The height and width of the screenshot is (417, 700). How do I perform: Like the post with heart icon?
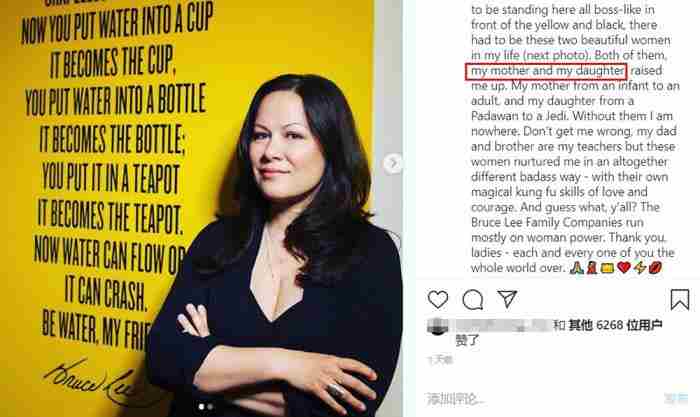pos(438,299)
